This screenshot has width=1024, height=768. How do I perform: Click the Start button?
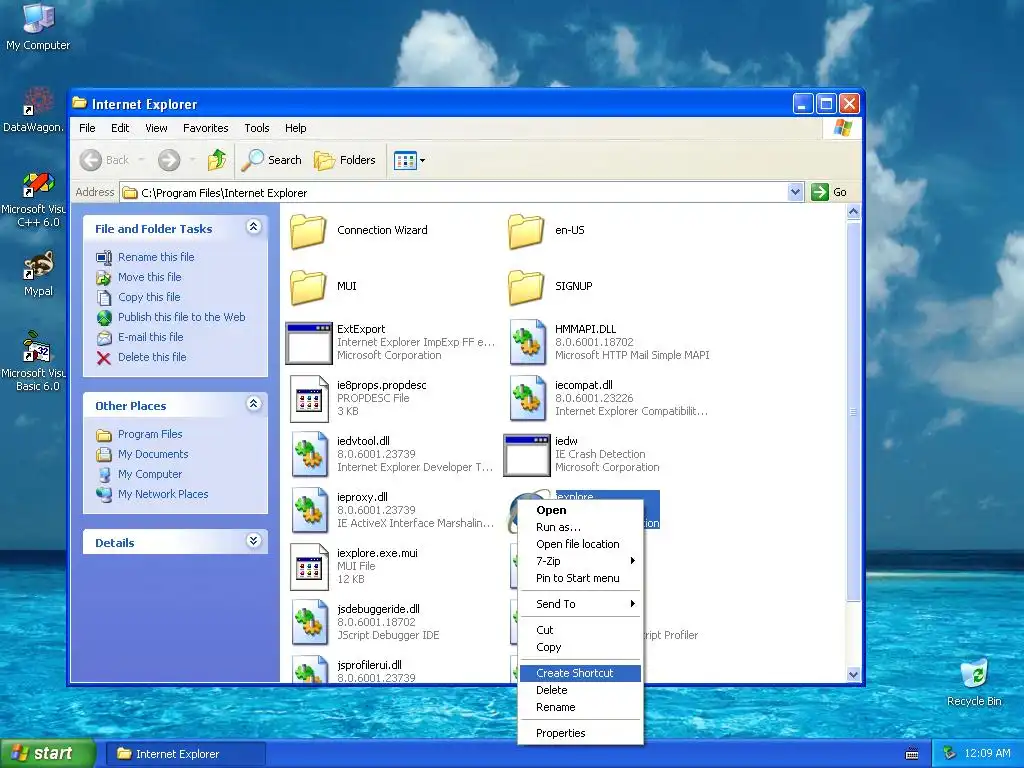pyautogui.click(x=47, y=754)
